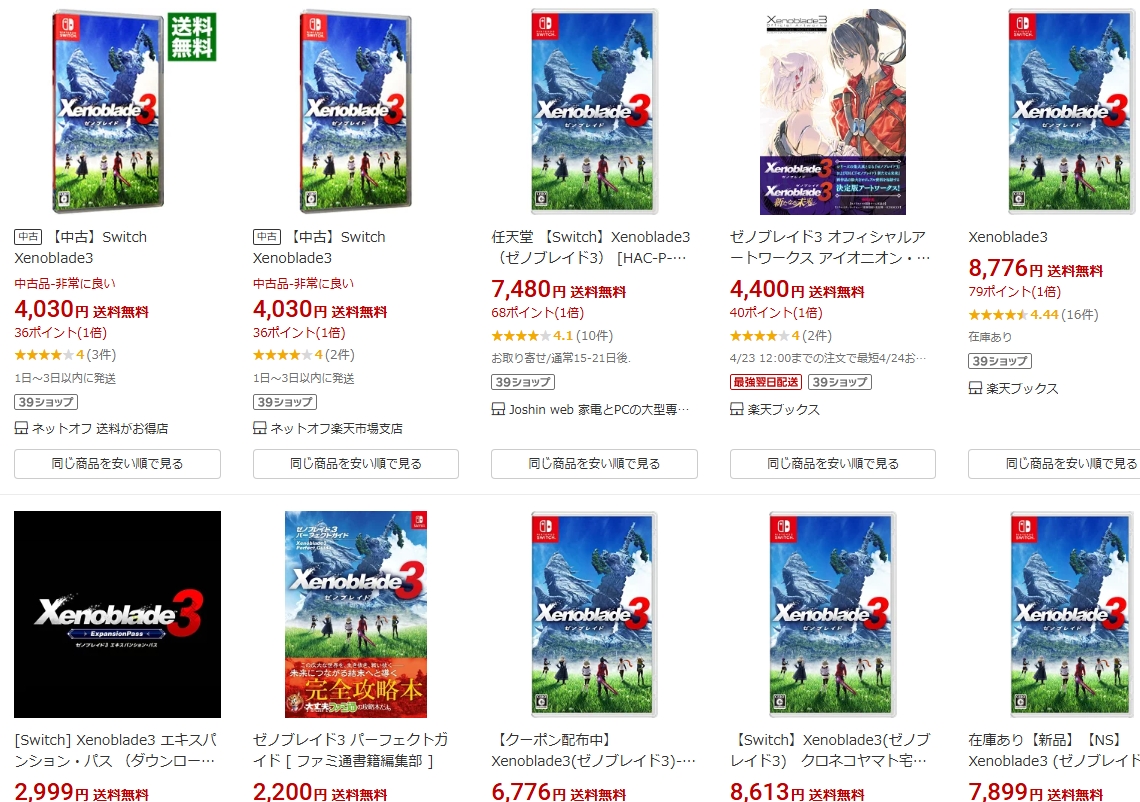
Task: Click 同じ商品を安い順で見る under the 7,480円 item
Action: (x=594, y=464)
